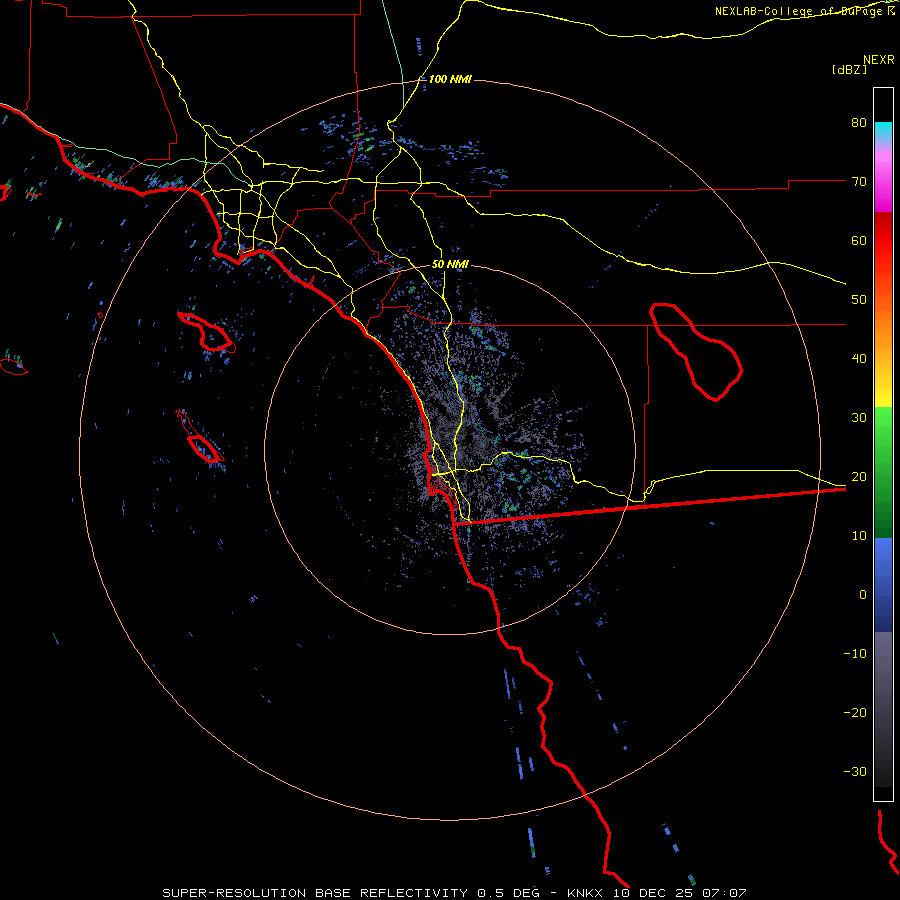Click the dBZ units label
Image resolution: width=900 pixels, height=900 pixels.
point(849,70)
